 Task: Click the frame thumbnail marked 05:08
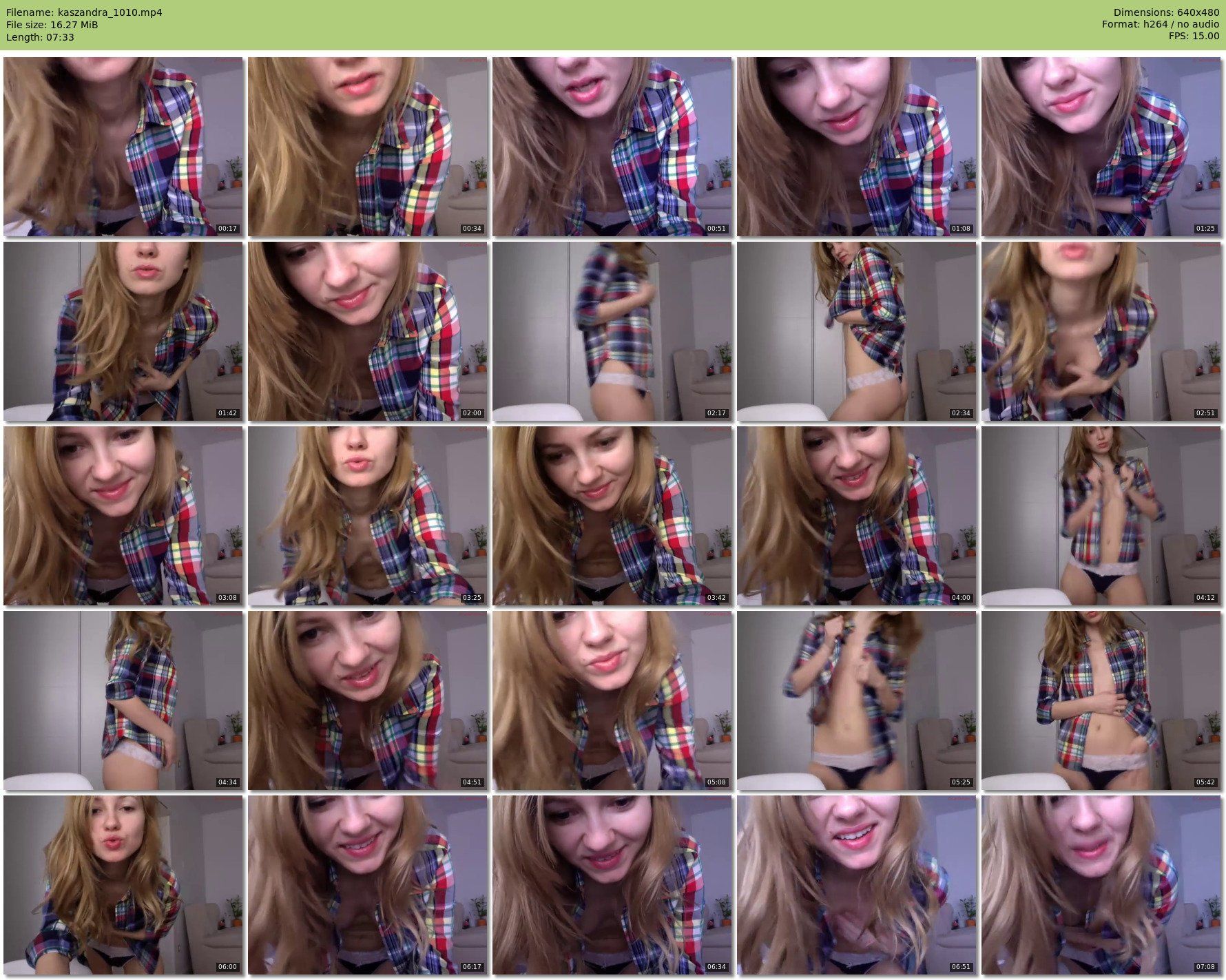pyautogui.click(x=612, y=700)
